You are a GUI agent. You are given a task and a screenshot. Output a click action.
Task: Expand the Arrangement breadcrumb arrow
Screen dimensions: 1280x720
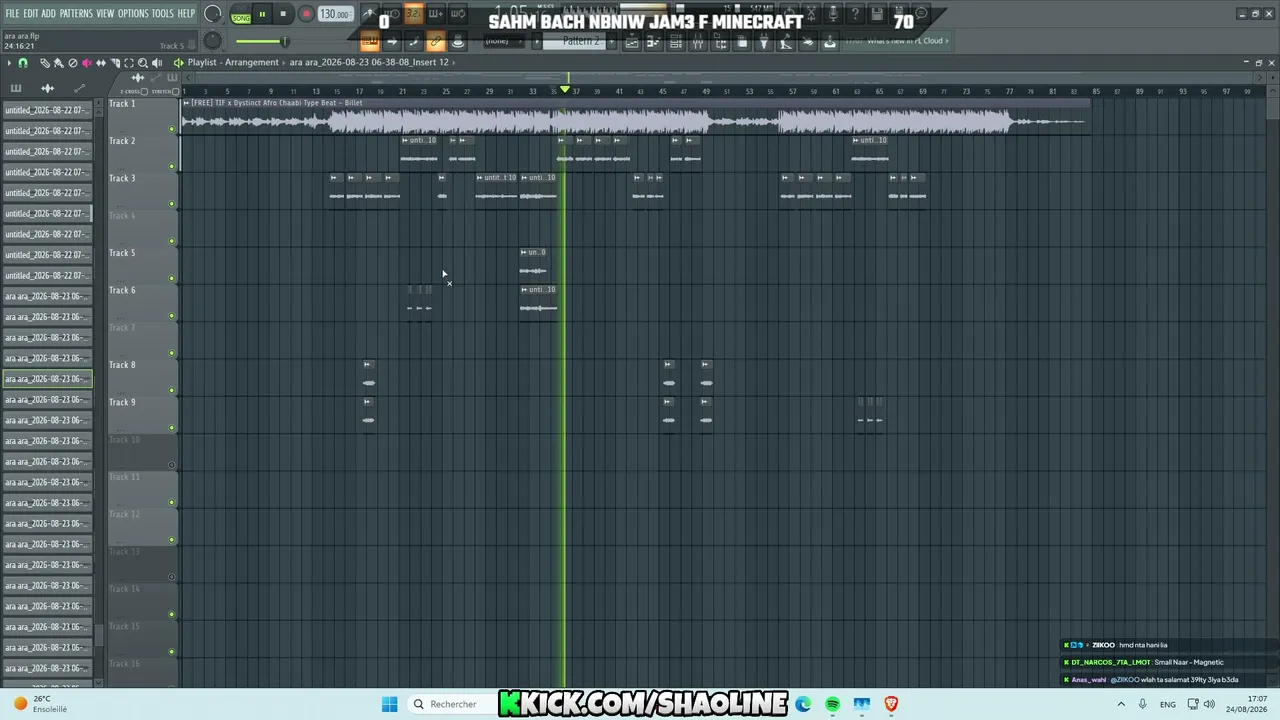point(284,62)
